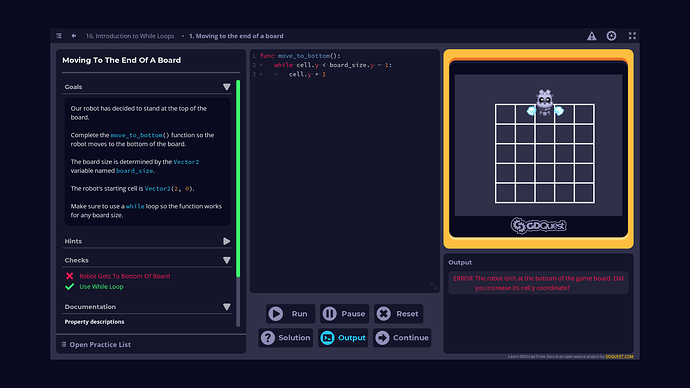Screen dimensions: 690x388
Task: Go back using the arrow icon
Action: pos(73,36)
